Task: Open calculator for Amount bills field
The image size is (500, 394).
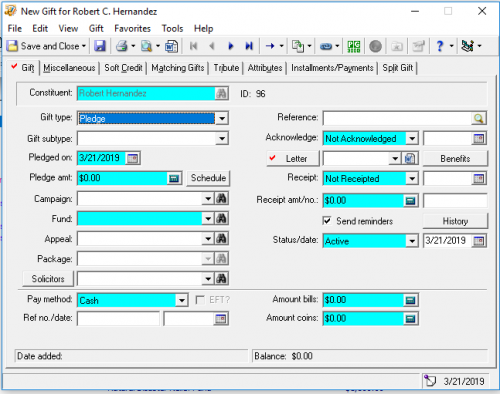Action: point(410,300)
